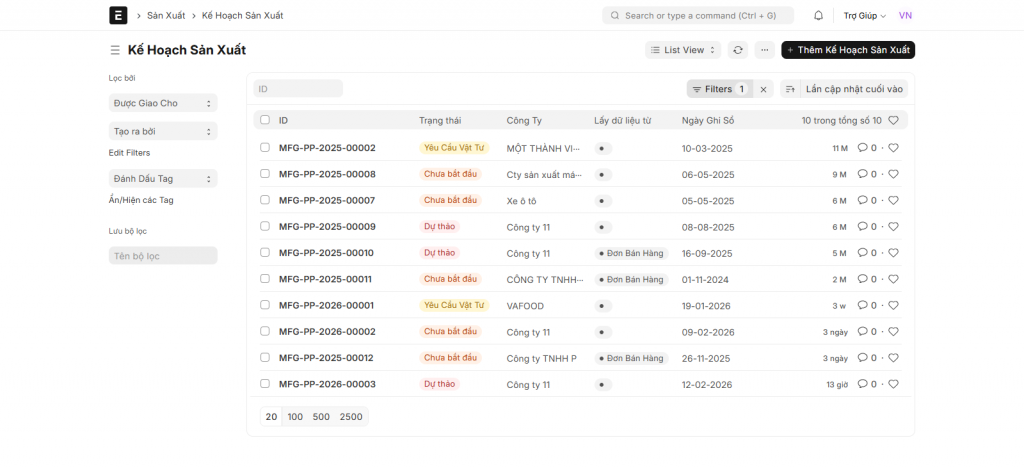Set page size to 20
The width and height of the screenshot is (1024, 468).
[271, 417]
